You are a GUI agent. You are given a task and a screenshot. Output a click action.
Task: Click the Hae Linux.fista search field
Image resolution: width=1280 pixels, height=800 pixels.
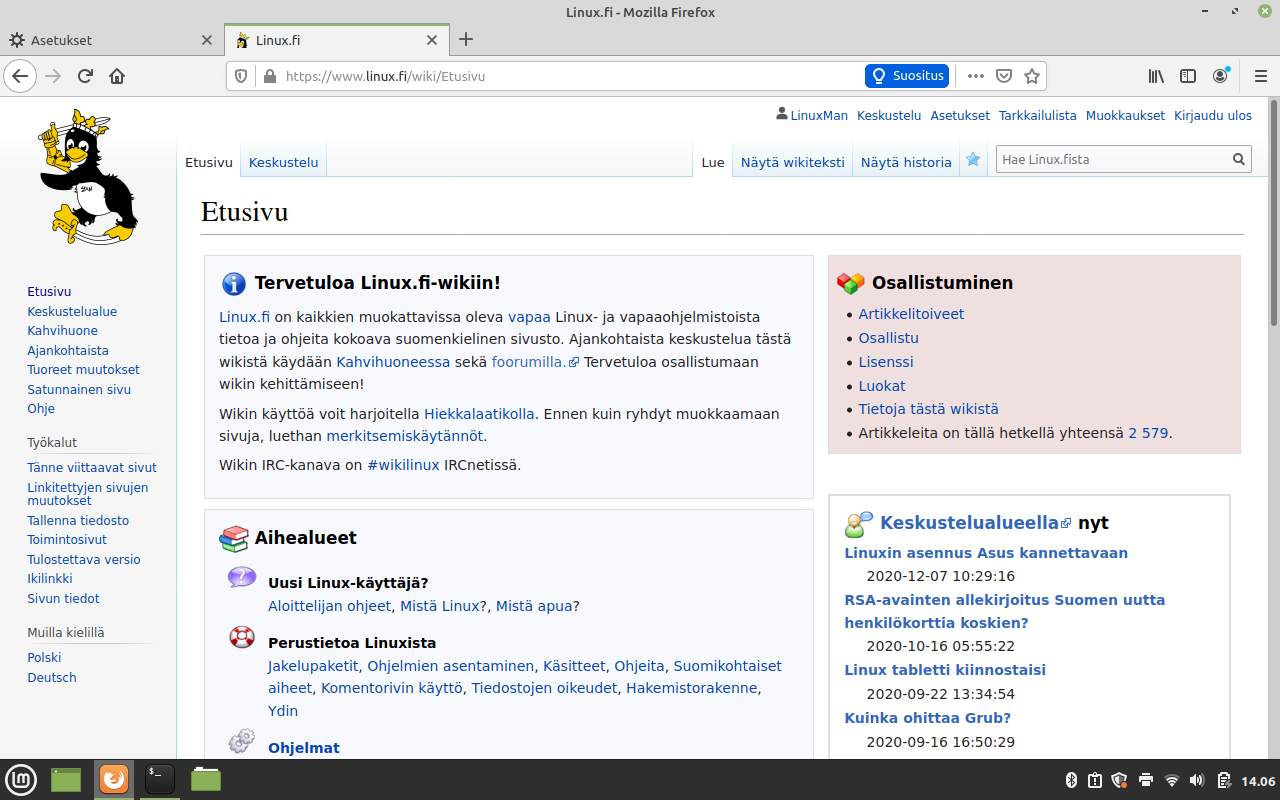click(1110, 160)
